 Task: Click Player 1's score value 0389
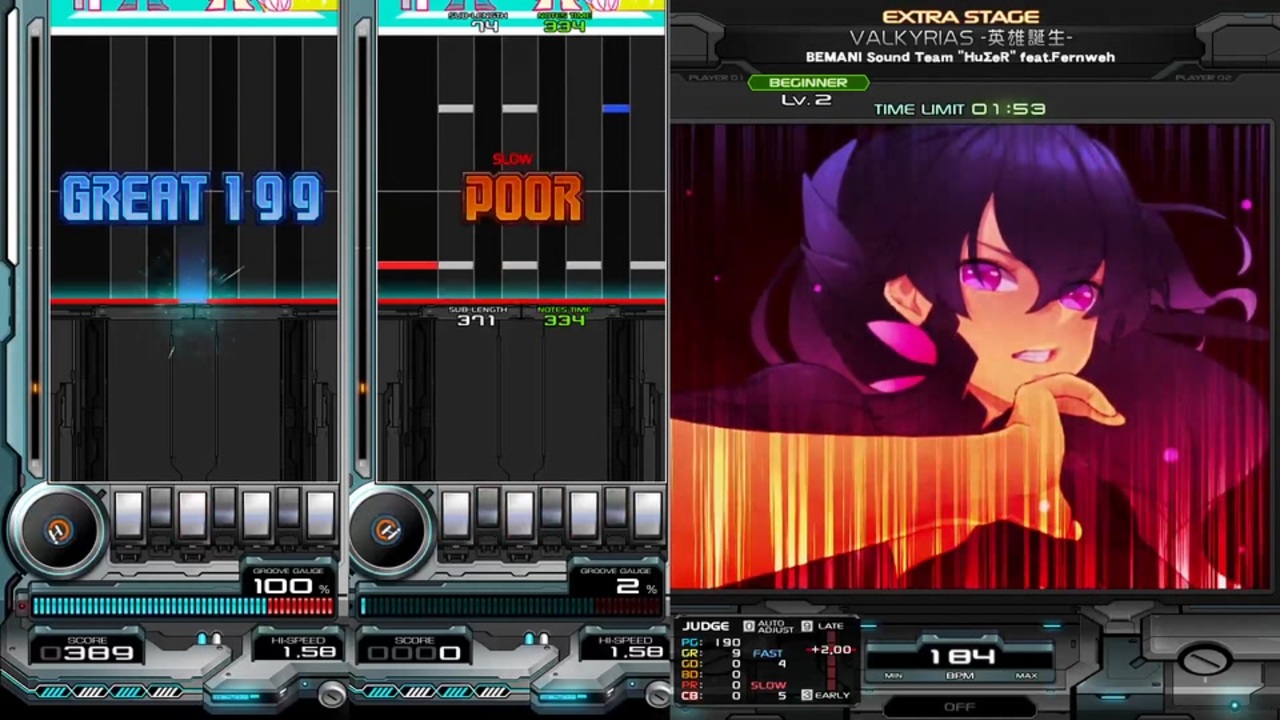coord(87,653)
